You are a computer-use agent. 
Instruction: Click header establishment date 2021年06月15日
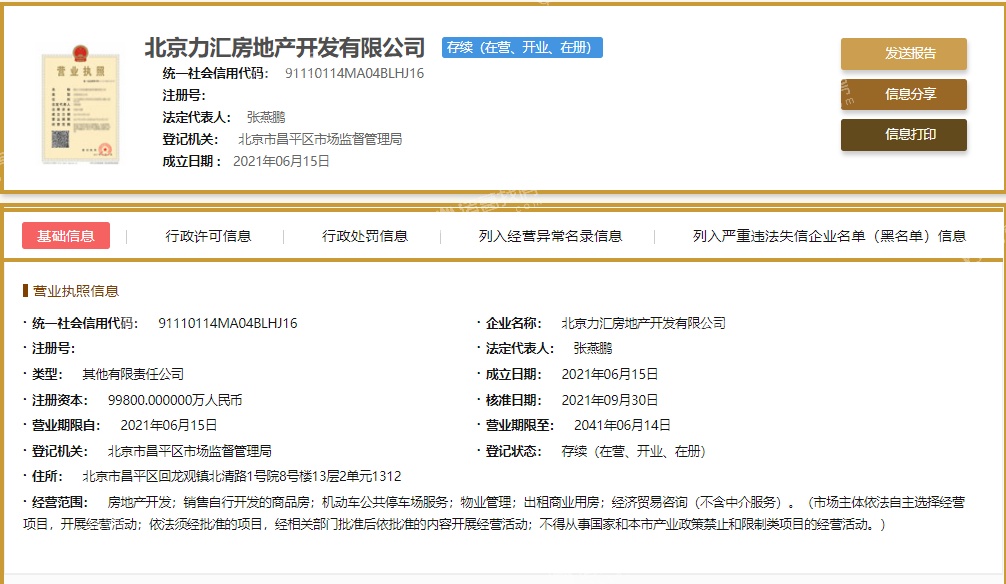281,161
